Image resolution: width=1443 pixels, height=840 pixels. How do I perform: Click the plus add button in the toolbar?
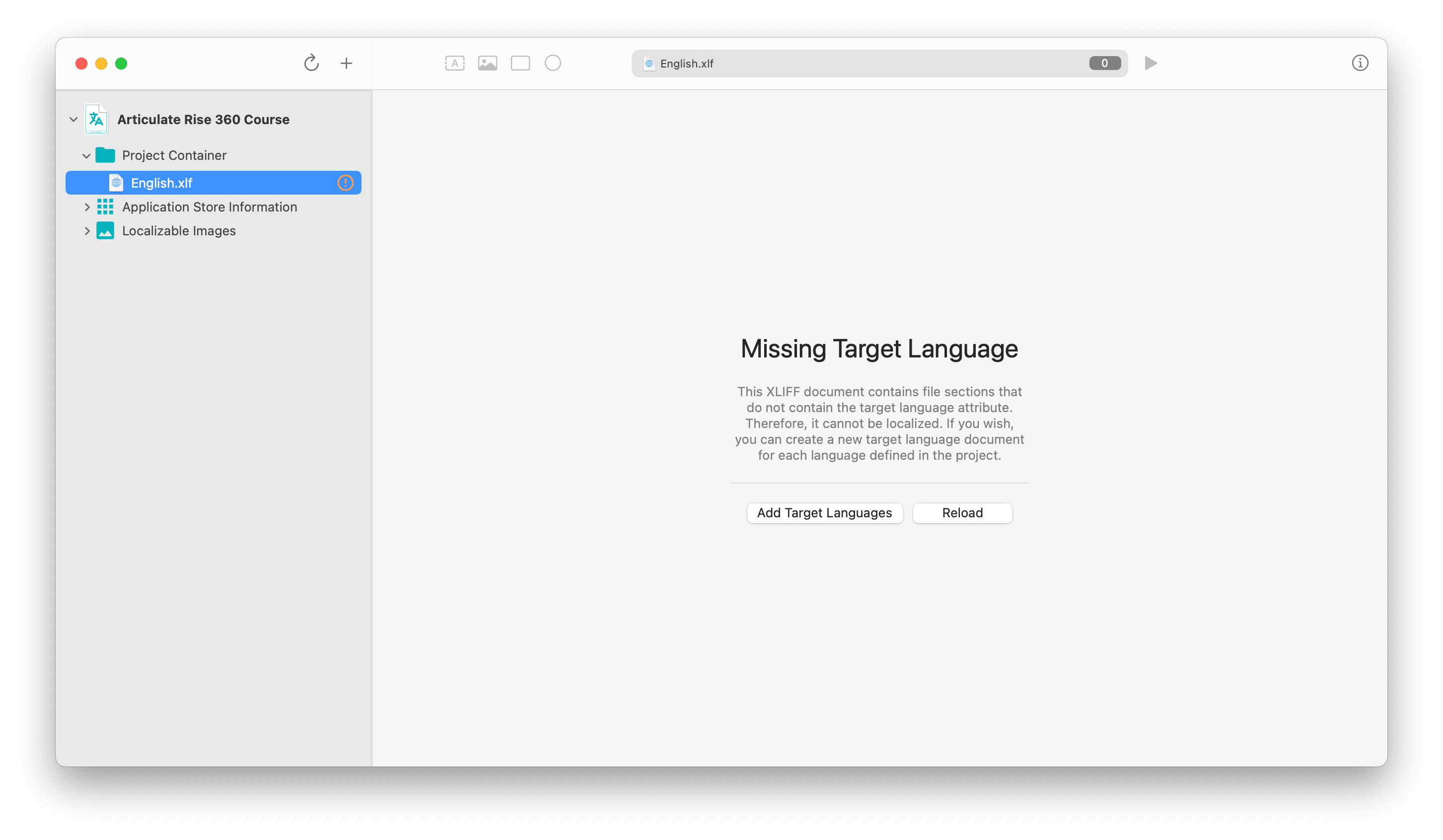pyautogui.click(x=346, y=63)
